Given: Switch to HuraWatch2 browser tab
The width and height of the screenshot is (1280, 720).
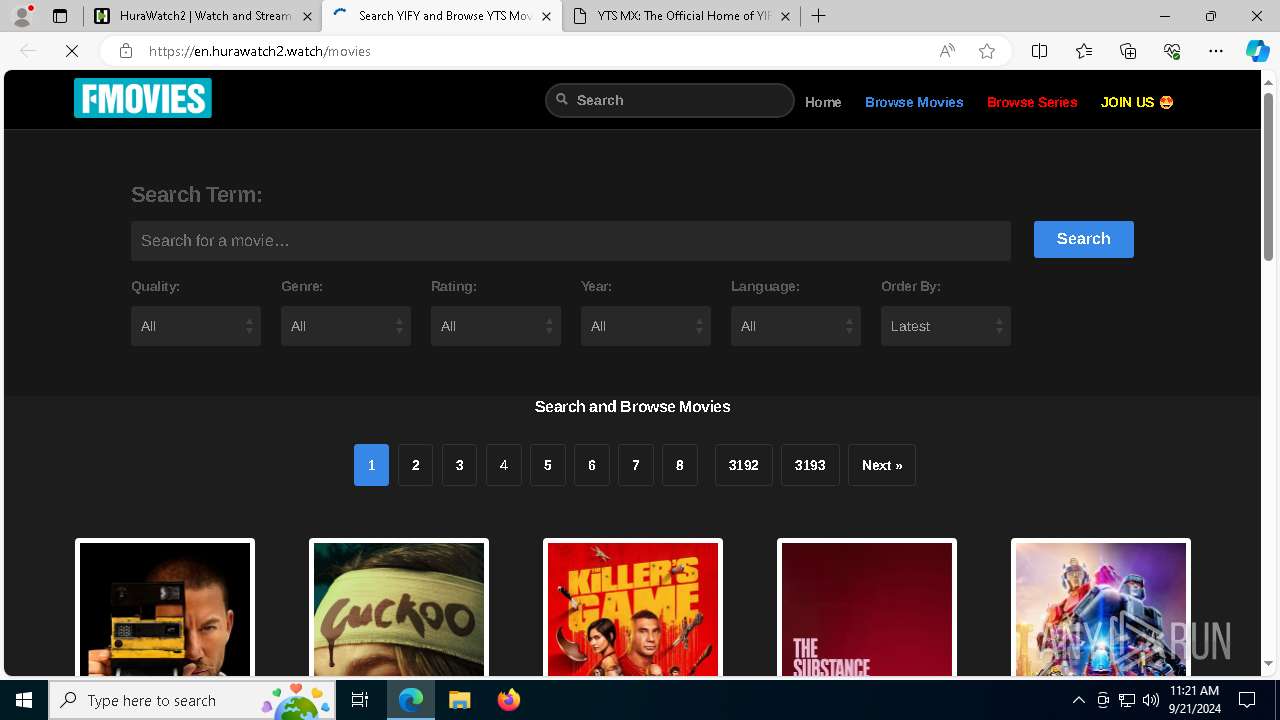Looking at the screenshot, I should coord(201,16).
